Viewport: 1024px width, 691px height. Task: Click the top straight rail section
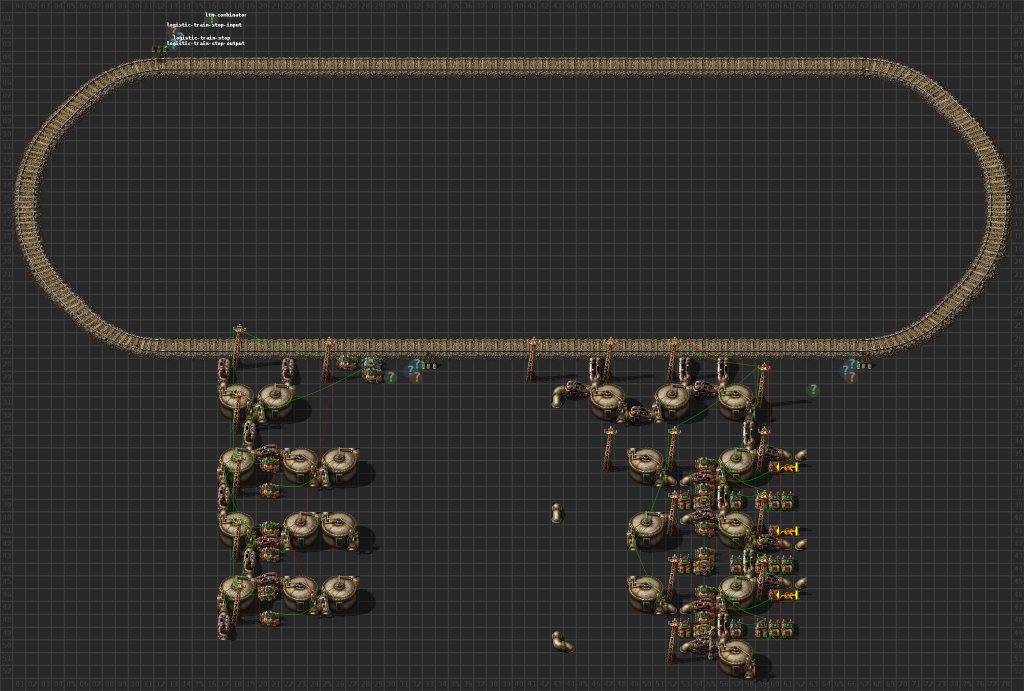tap(513, 67)
